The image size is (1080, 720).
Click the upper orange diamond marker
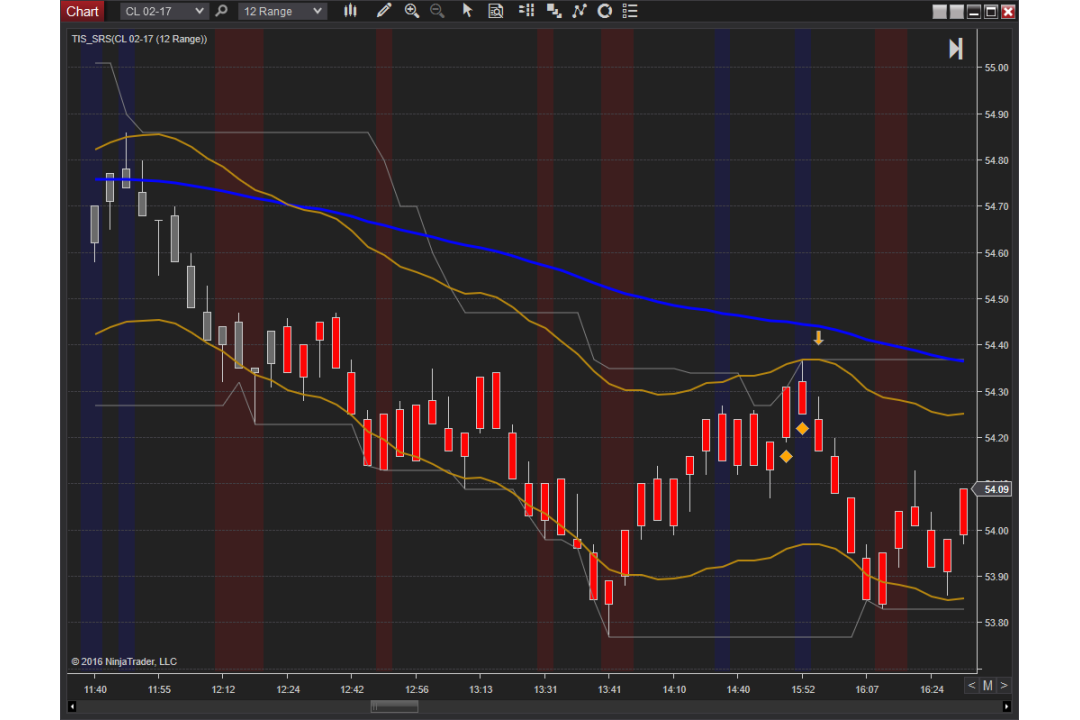(802, 429)
